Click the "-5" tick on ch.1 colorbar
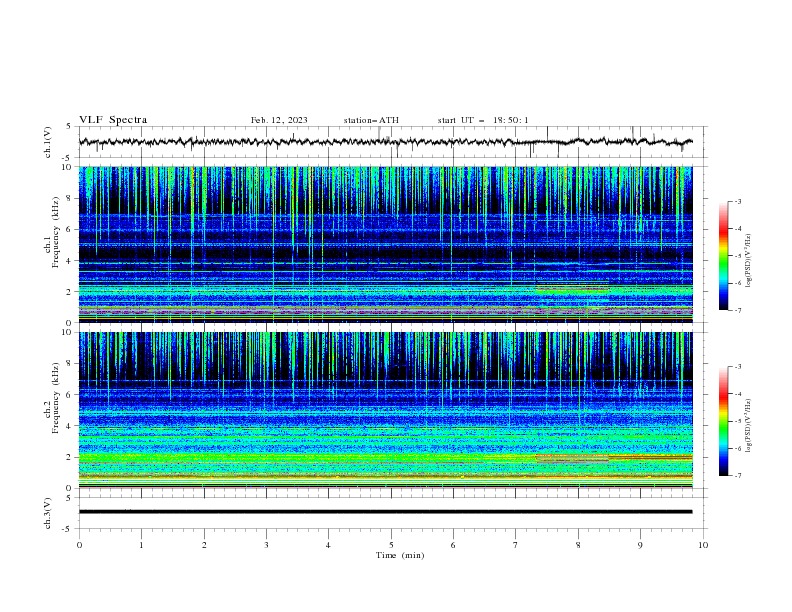The height and width of the screenshot is (612, 792). pos(737,256)
